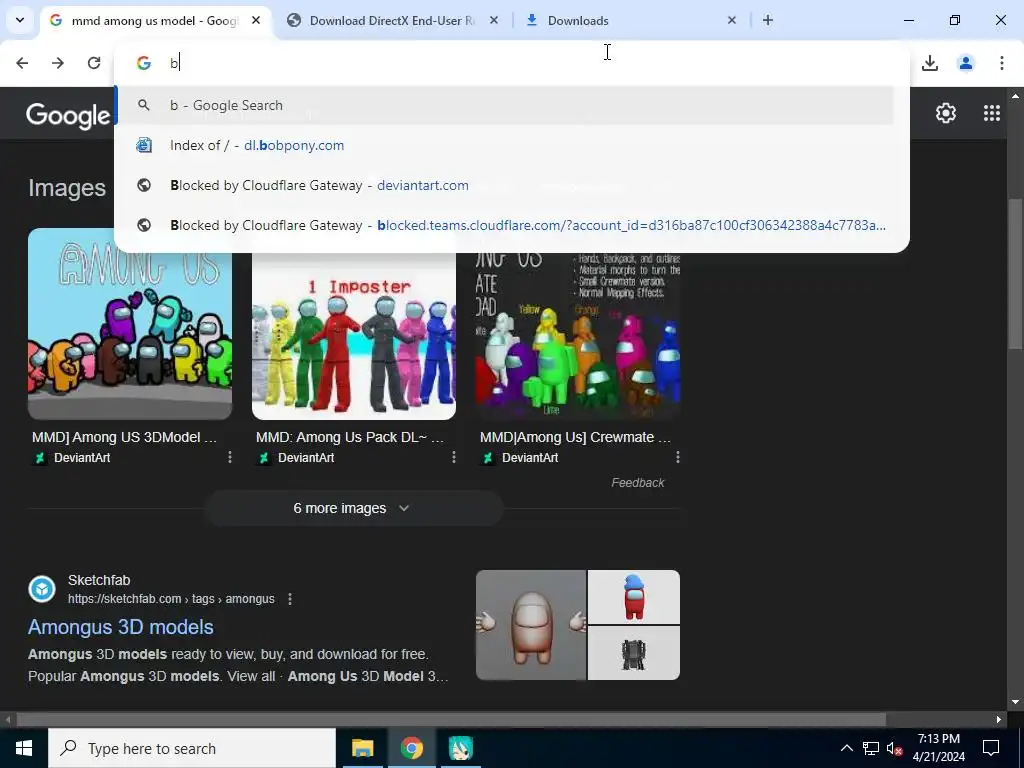Open Chrome downloads icon in toolbar
The width and height of the screenshot is (1024, 768).
coord(929,63)
